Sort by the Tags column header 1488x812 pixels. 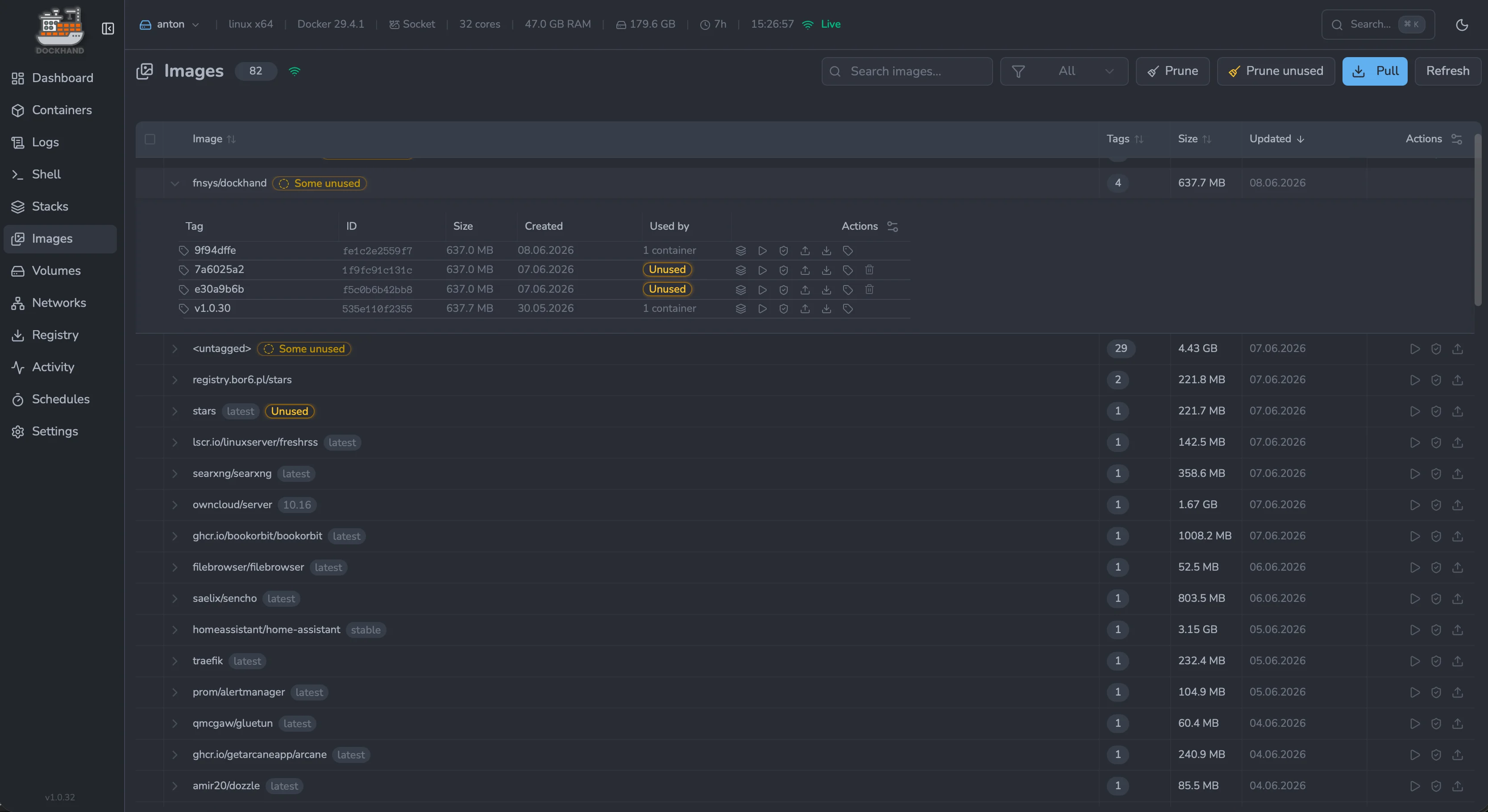click(1124, 139)
